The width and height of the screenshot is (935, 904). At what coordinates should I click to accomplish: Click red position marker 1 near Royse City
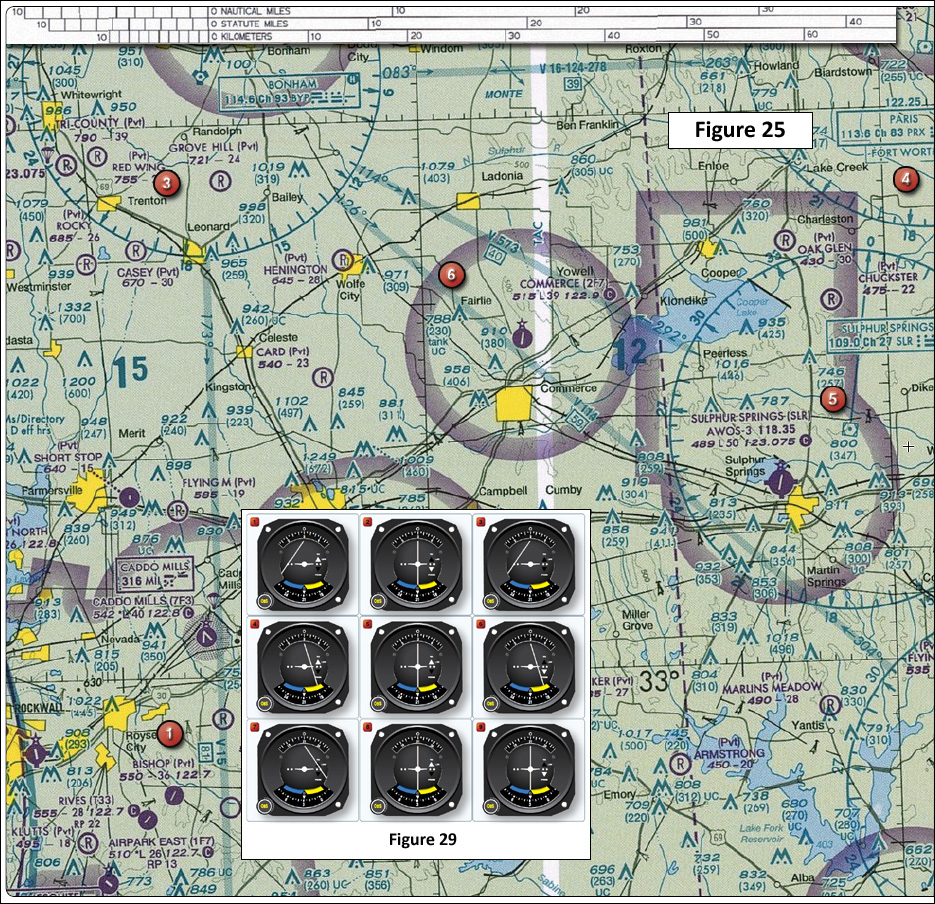click(x=169, y=735)
